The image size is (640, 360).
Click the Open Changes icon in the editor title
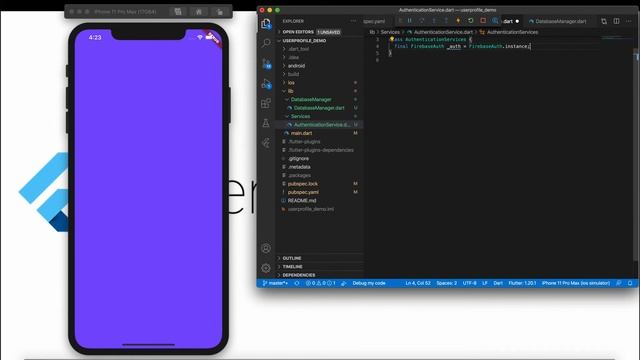(604, 21)
